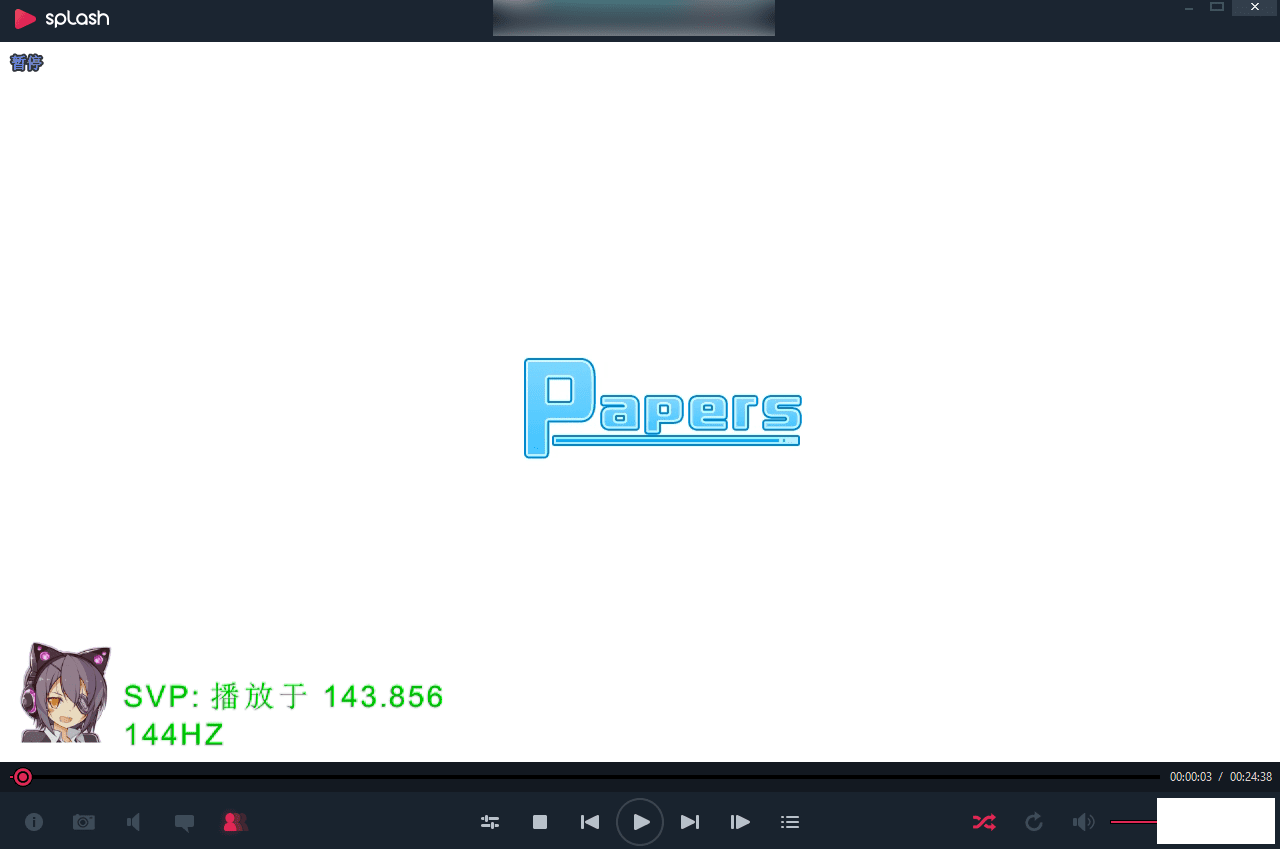Click the cat-ear girl avatar image
1280x849 pixels.
66,693
